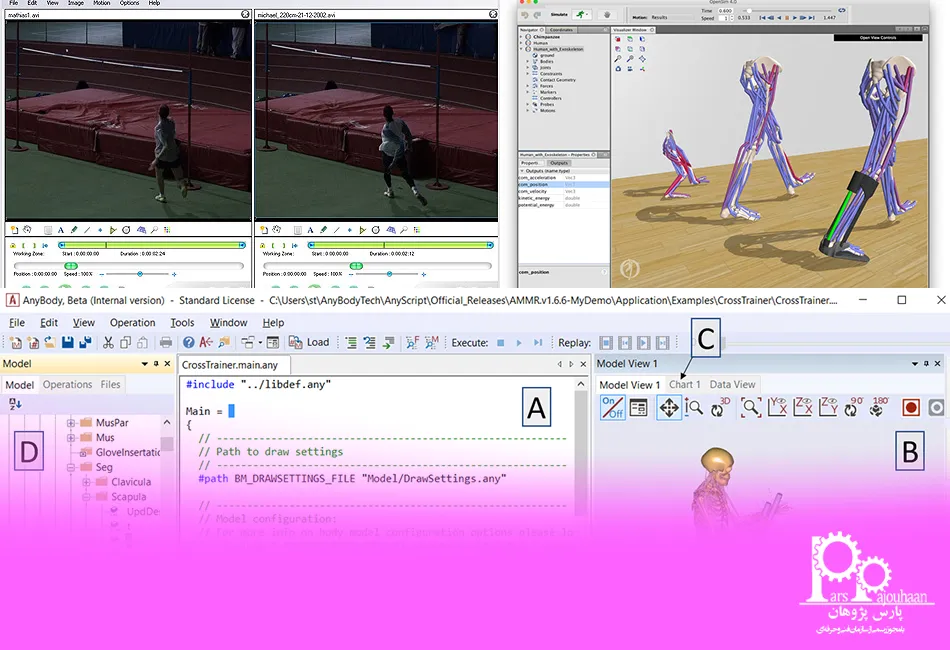Switch to the Operations tab
The width and height of the screenshot is (950, 650).
tap(67, 384)
